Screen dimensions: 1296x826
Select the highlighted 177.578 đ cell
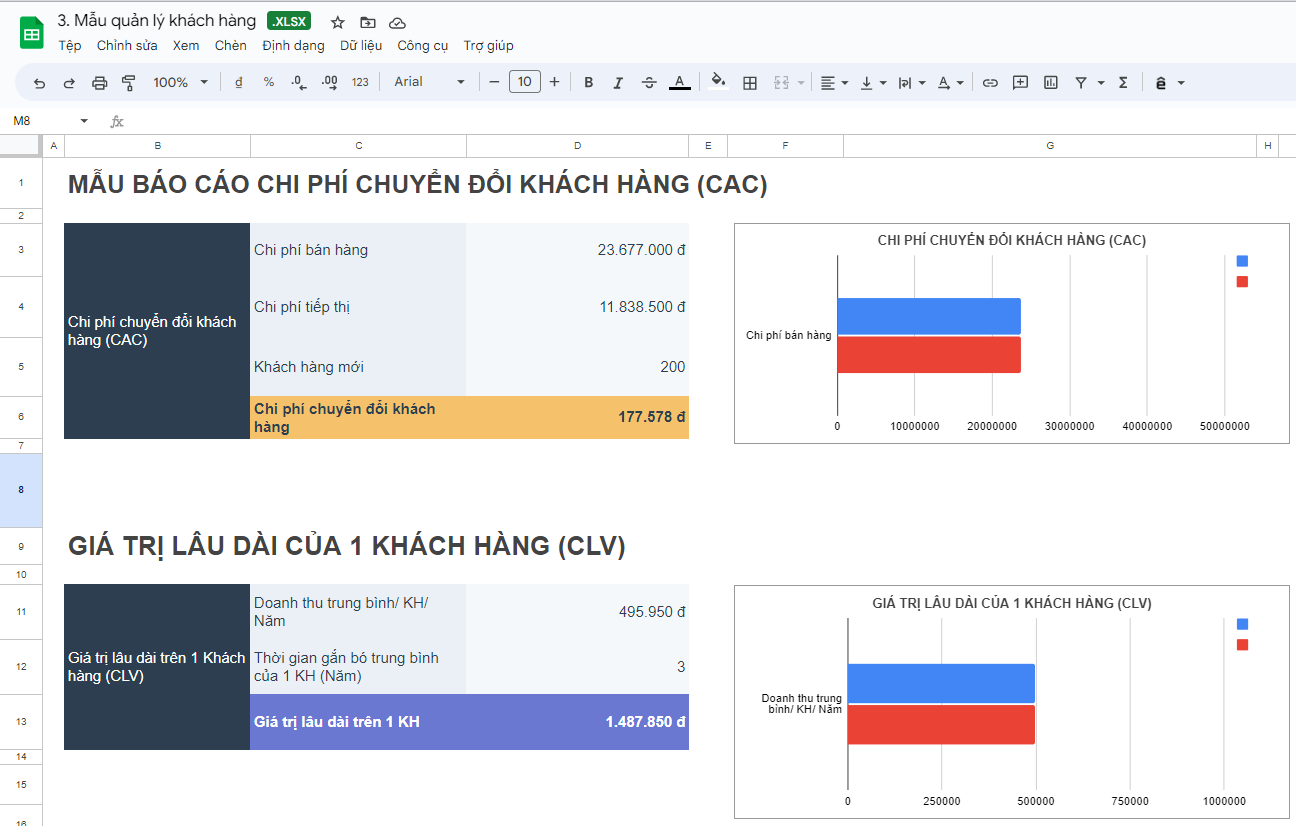[x=577, y=417]
